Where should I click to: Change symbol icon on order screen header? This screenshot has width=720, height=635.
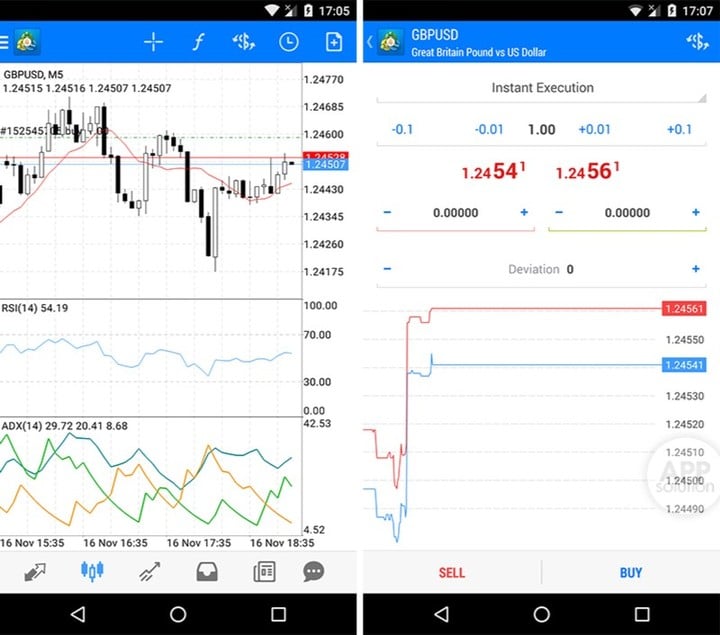pyautogui.click(x=697, y=42)
